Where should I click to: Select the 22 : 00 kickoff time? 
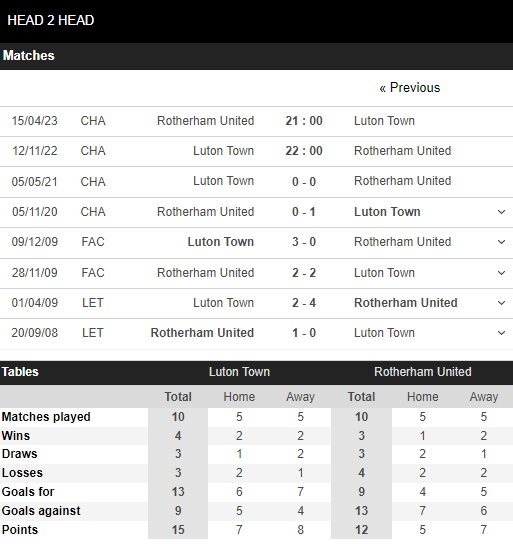(304, 151)
